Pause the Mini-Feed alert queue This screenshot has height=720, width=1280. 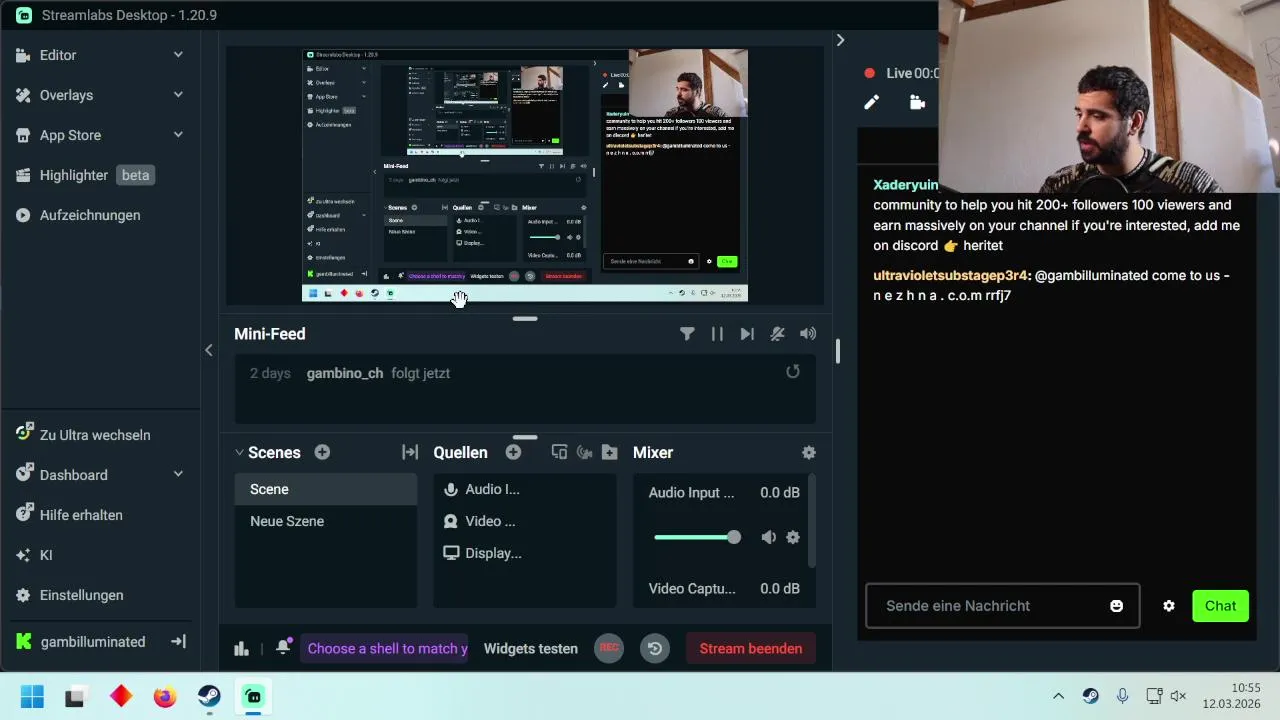[x=717, y=334]
